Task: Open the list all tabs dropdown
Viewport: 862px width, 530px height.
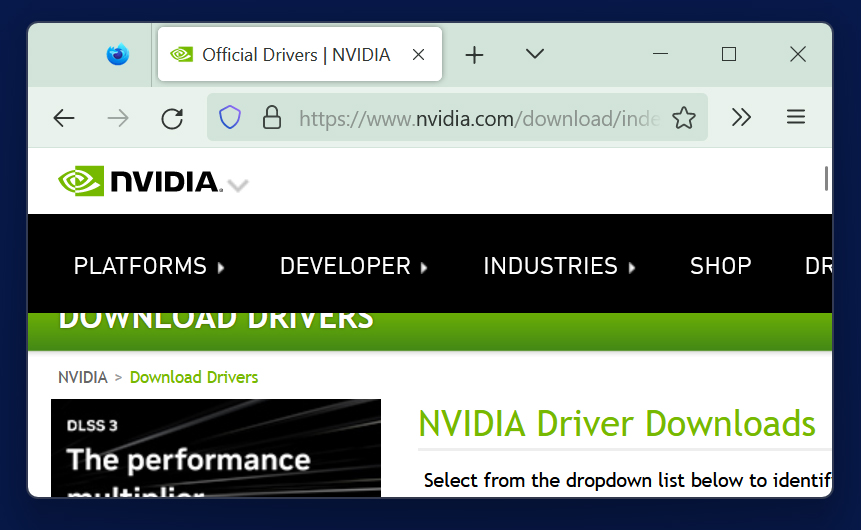Action: pos(534,54)
